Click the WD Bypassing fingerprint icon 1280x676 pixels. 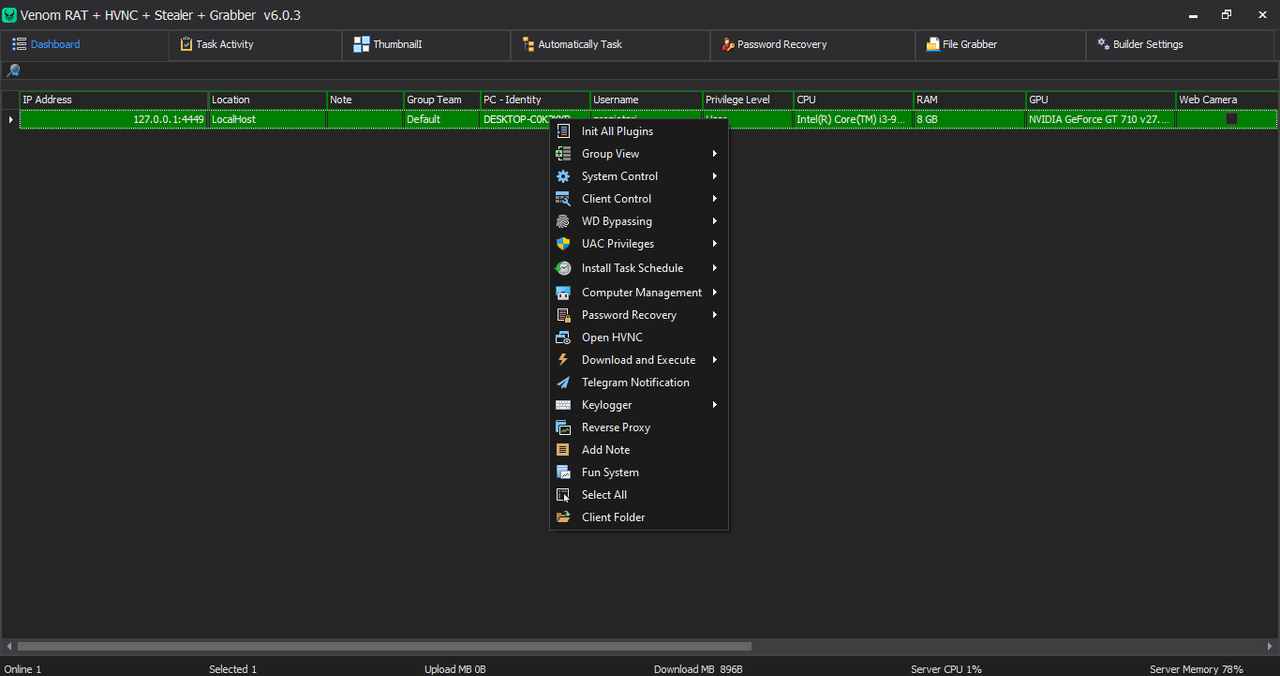click(x=563, y=221)
